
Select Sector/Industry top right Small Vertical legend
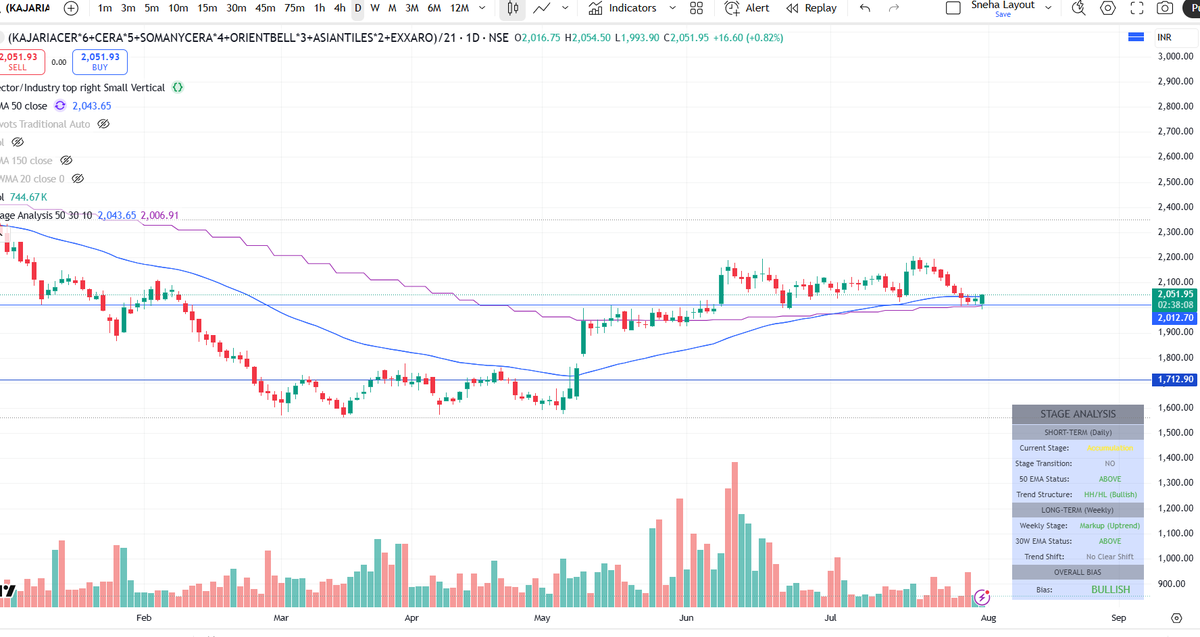point(82,88)
